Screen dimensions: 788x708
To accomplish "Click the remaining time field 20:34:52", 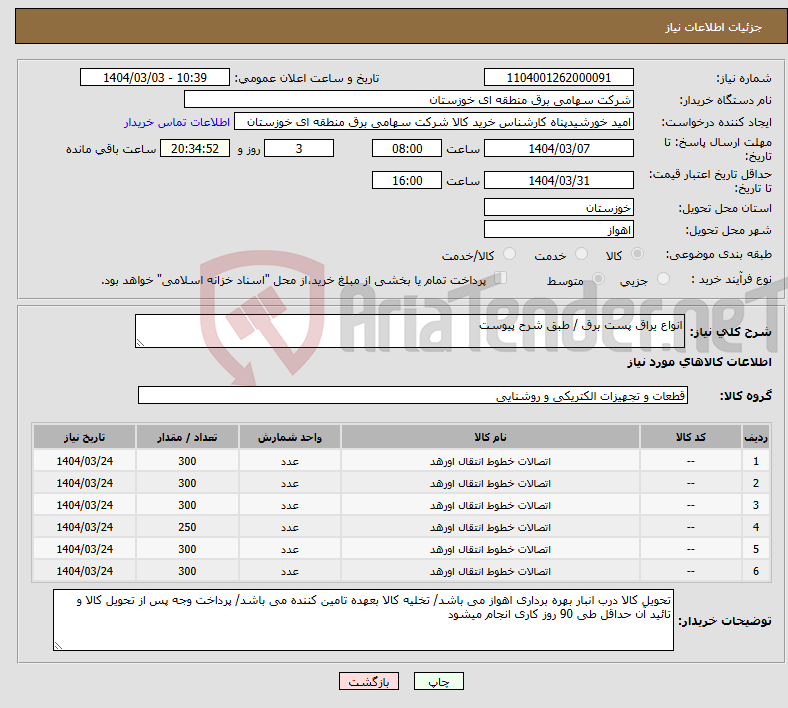I will (x=195, y=149).
